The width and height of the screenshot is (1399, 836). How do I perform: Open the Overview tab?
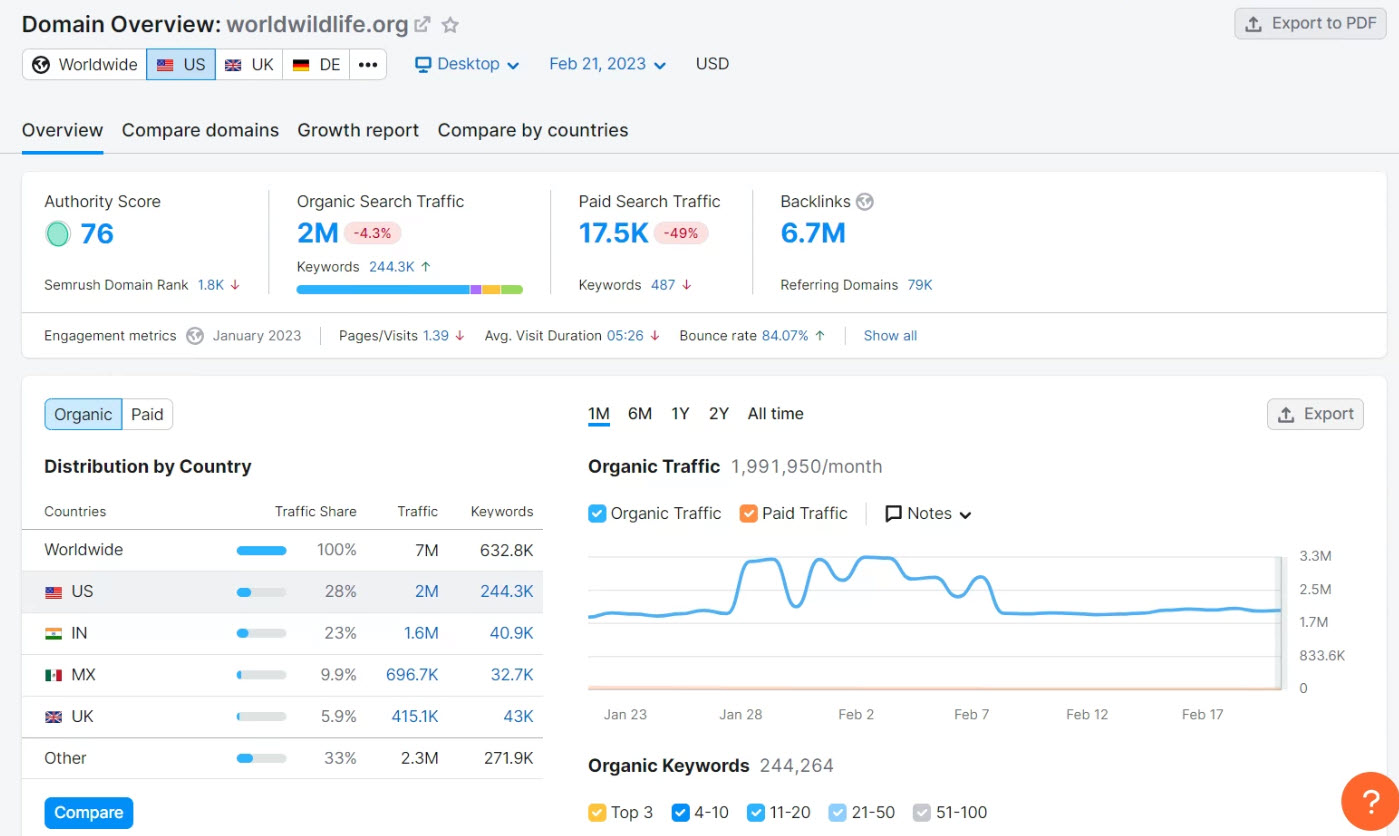click(x=62, y=130)
